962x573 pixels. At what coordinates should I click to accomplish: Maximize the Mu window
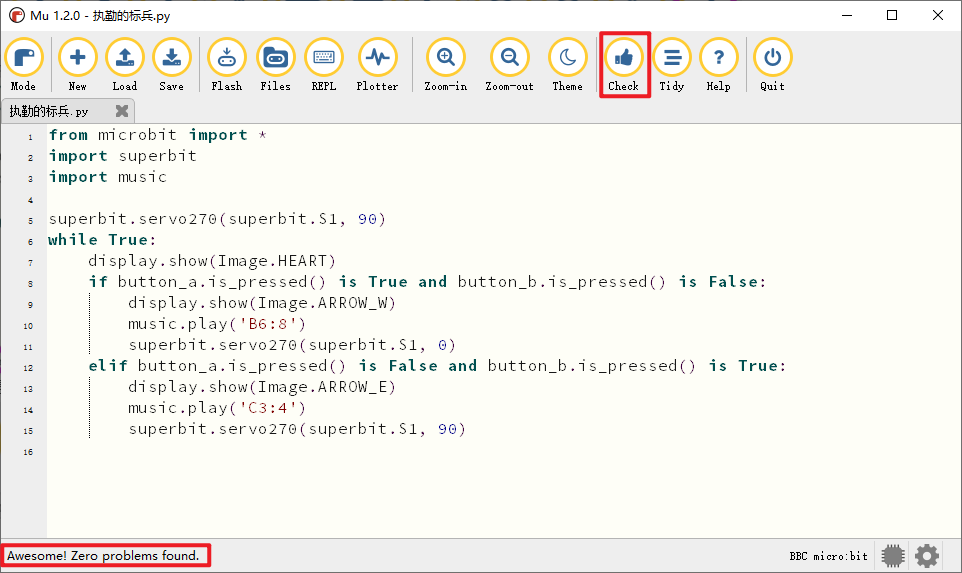click(x=892, y=15)
